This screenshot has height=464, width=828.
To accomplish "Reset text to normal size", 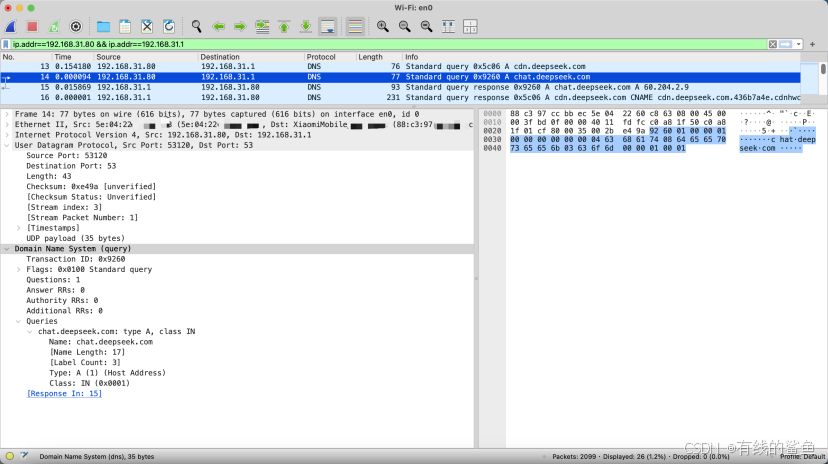I will [x=427, y=26].
